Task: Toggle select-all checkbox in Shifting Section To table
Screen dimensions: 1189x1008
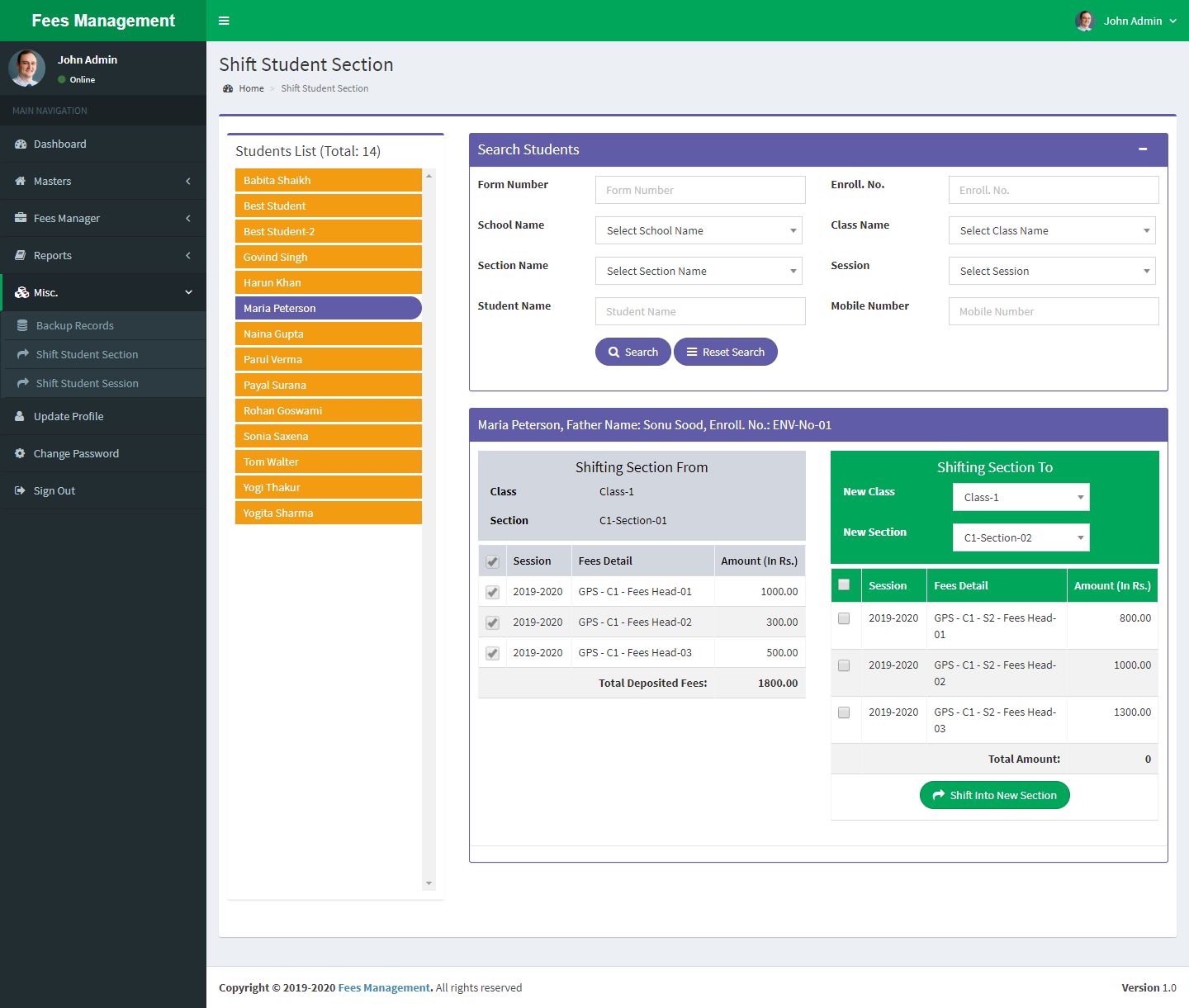Action: point(844,585)
